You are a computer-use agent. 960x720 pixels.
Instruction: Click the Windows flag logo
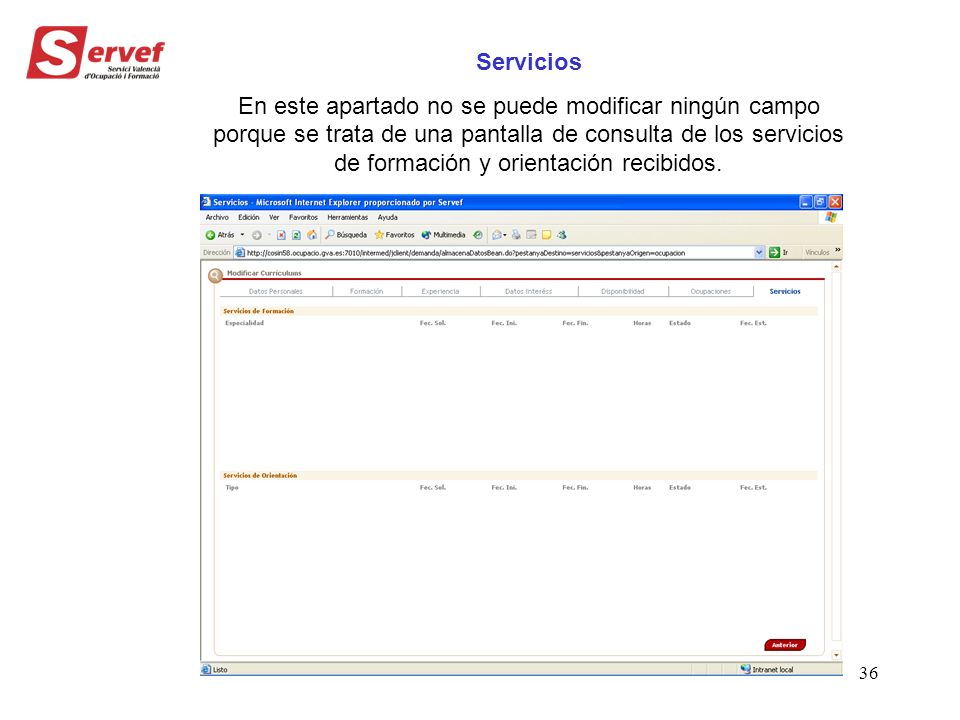click(831, 217)
